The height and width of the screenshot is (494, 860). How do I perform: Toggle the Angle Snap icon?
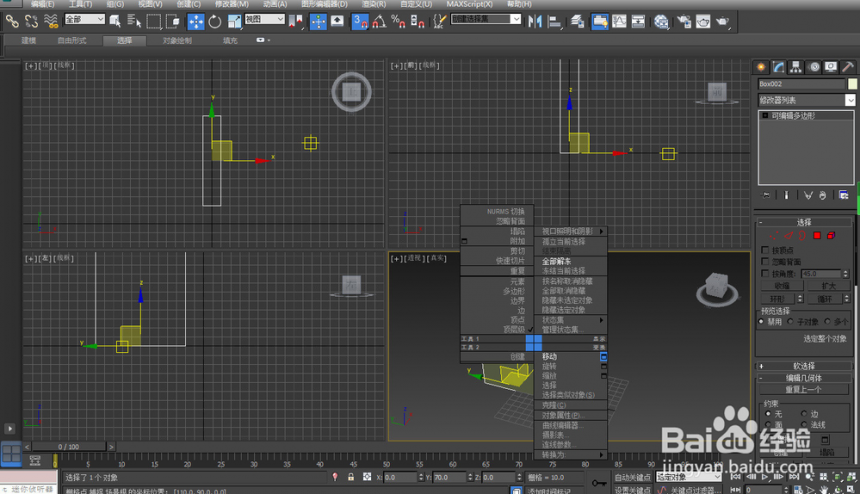[379, 21]
